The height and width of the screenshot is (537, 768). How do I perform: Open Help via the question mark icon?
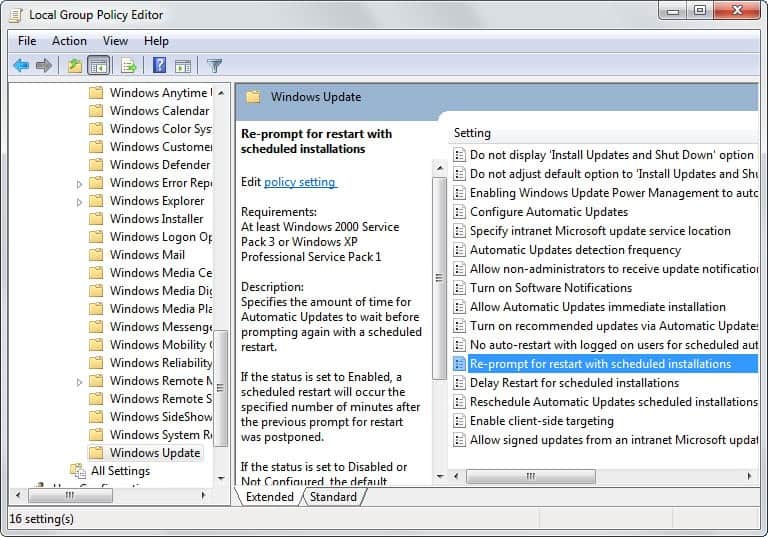159,65
